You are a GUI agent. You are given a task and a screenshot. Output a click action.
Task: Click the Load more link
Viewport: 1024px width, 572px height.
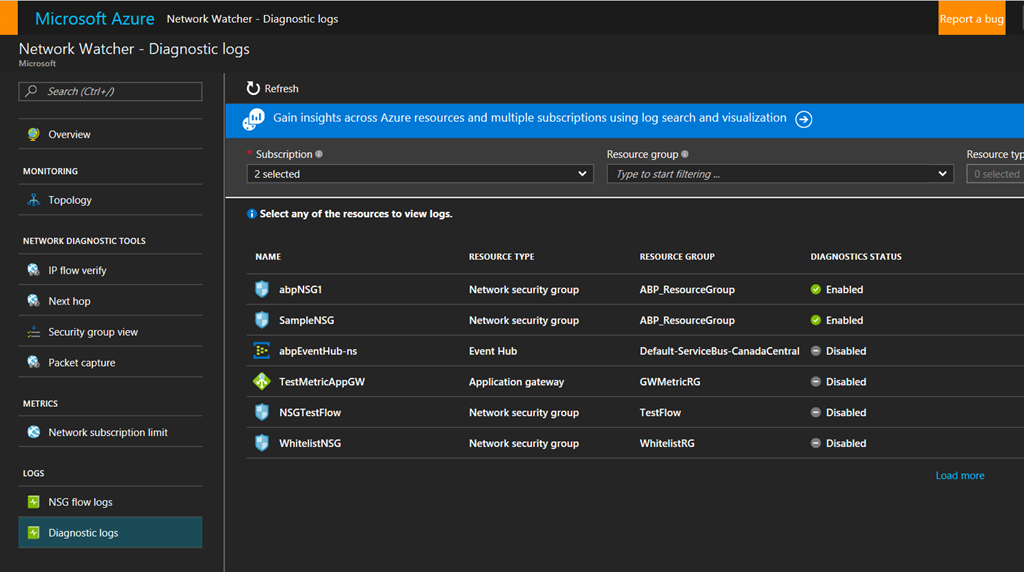pos(960,475)
